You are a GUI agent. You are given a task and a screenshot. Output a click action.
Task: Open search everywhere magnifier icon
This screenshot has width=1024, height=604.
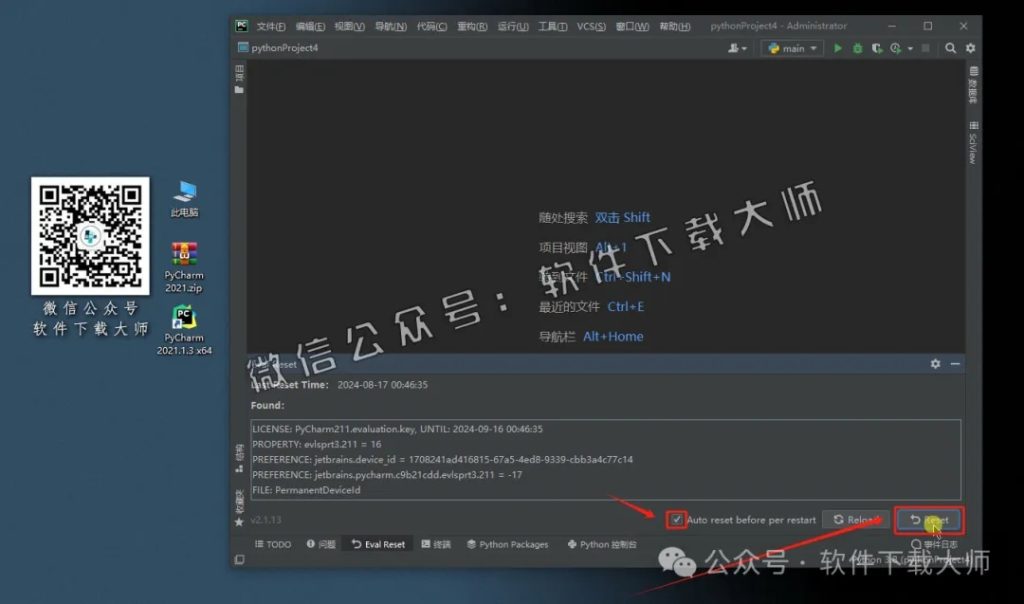coord(948,48)
